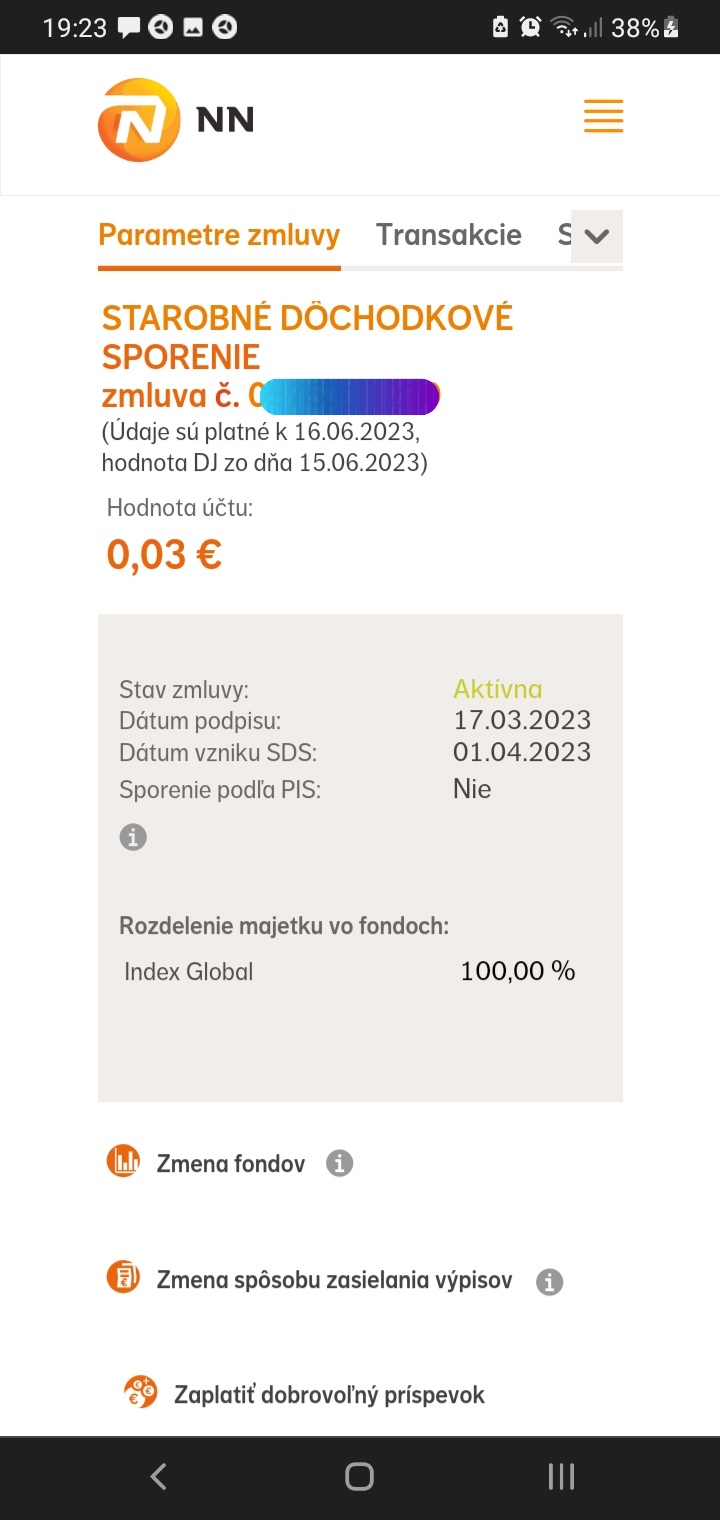
Task: Tap the voluntary contribution coins icon
Action: [x=141, y=1392]
